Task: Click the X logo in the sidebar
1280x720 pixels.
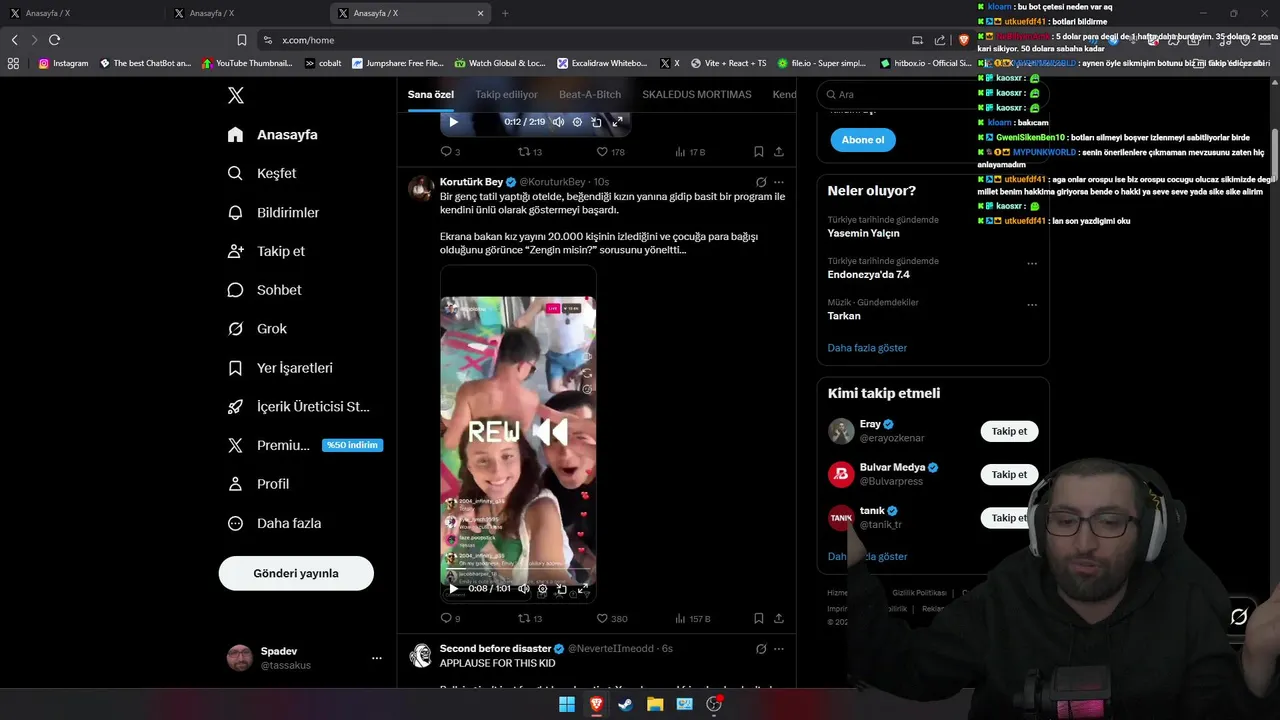Action: 236,96
